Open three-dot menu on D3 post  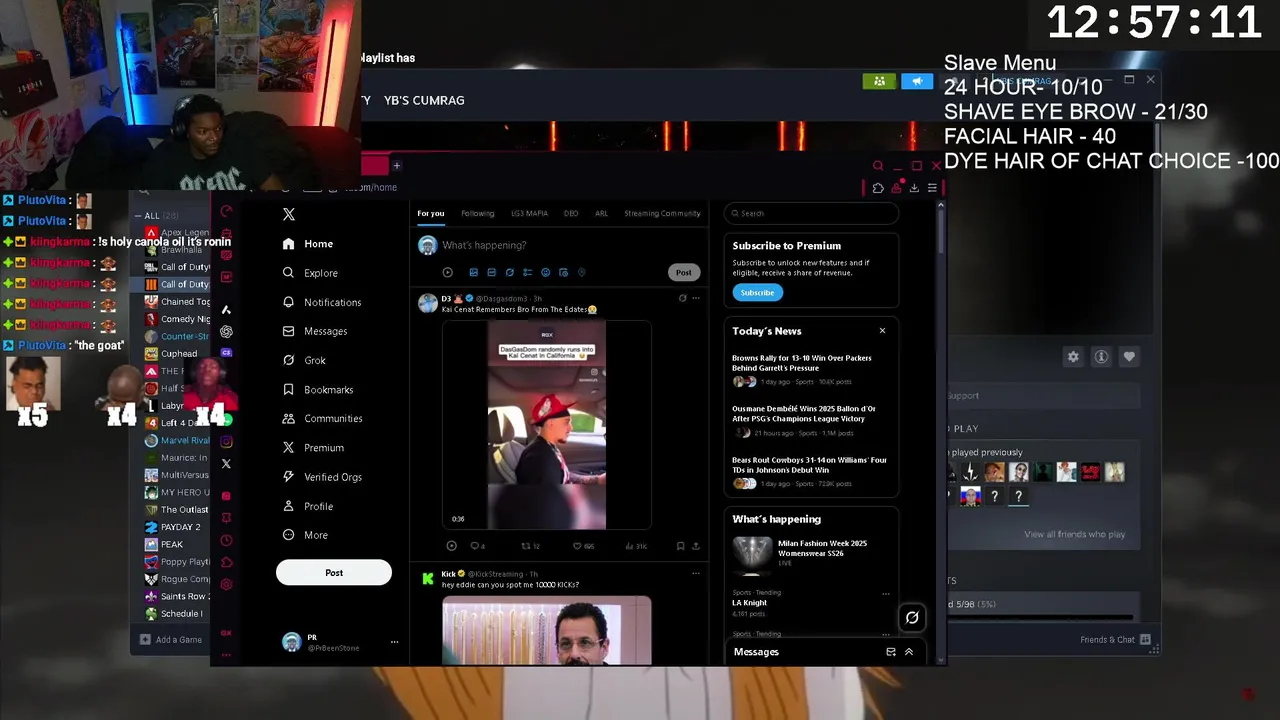(x=696, y=298)
